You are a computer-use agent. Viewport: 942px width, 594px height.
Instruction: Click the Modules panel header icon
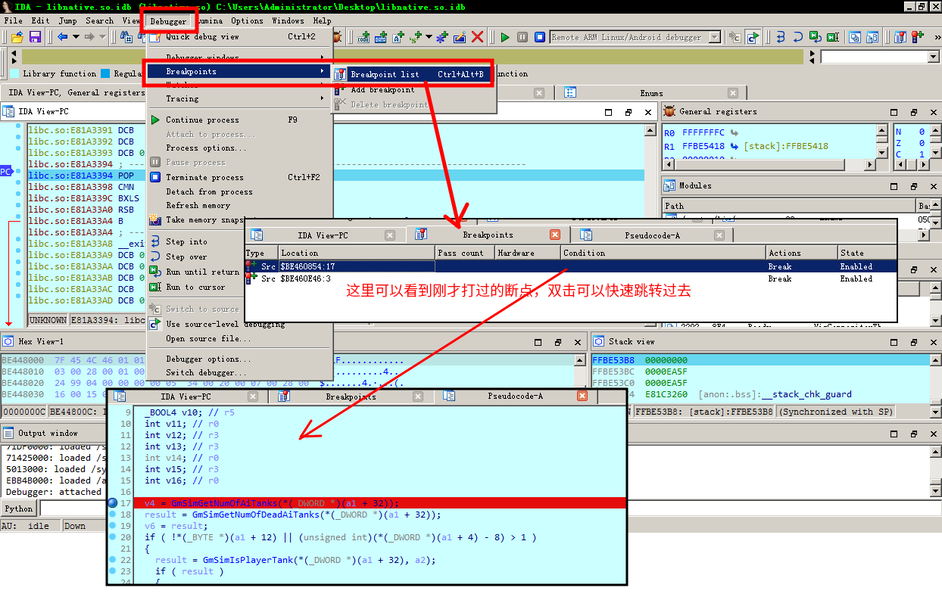tap(669, 186)
